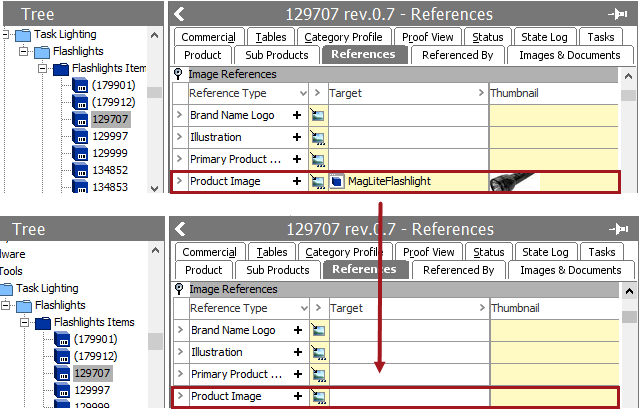
Task: Click Illustration image-link icon in lower window
Action: click(x=319, y=352)
